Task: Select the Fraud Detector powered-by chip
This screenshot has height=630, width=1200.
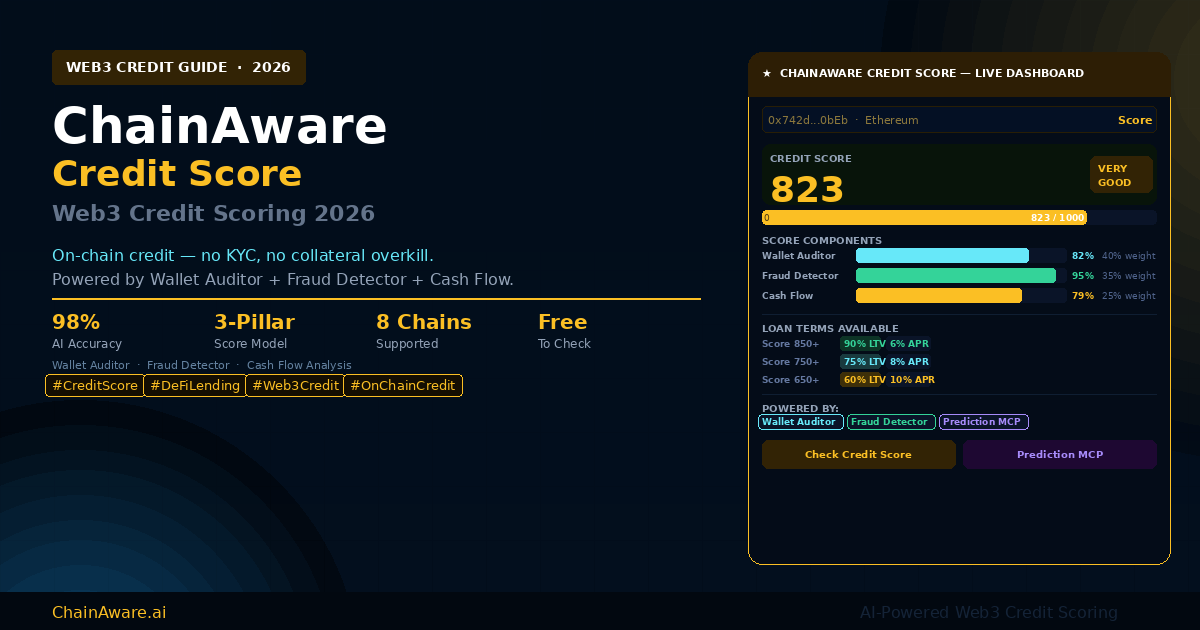Action: [890, 422]
